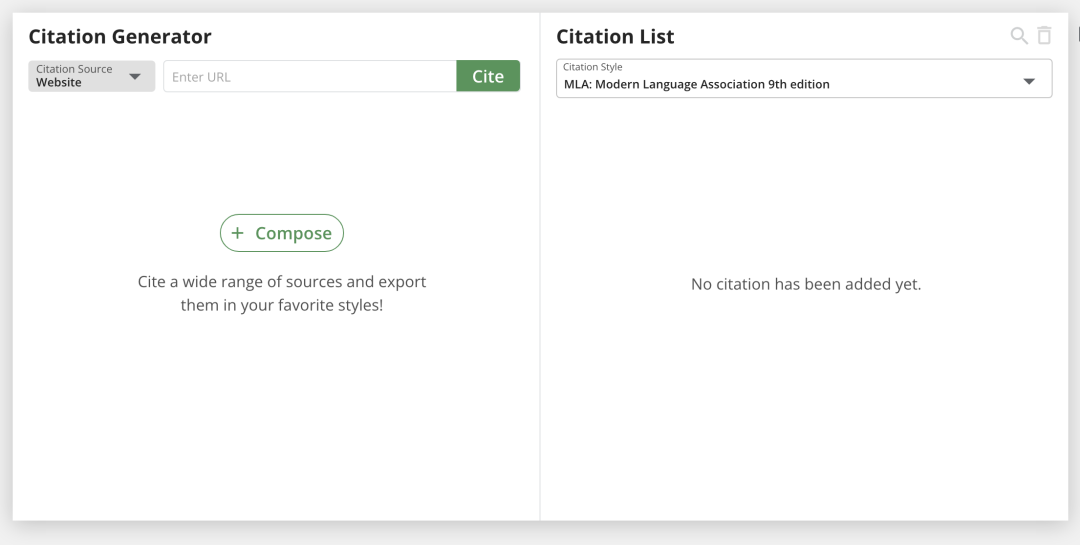
Task: Focus the Enter URL input field
Action: pyautogui.click(x=310, y=76)
